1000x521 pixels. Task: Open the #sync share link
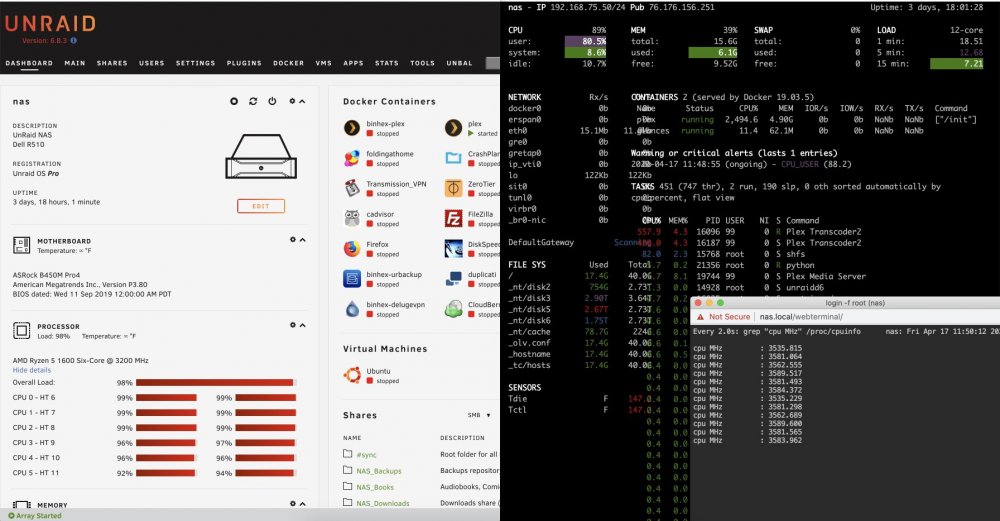click(x=367, y=455)
